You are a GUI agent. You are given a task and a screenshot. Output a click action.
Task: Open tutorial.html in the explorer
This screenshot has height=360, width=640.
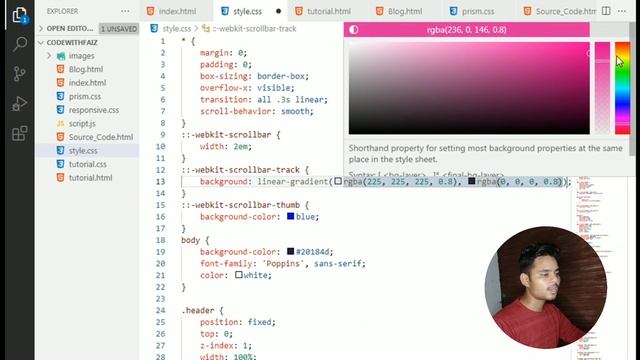pyautogui.click(x=90, y=178)
